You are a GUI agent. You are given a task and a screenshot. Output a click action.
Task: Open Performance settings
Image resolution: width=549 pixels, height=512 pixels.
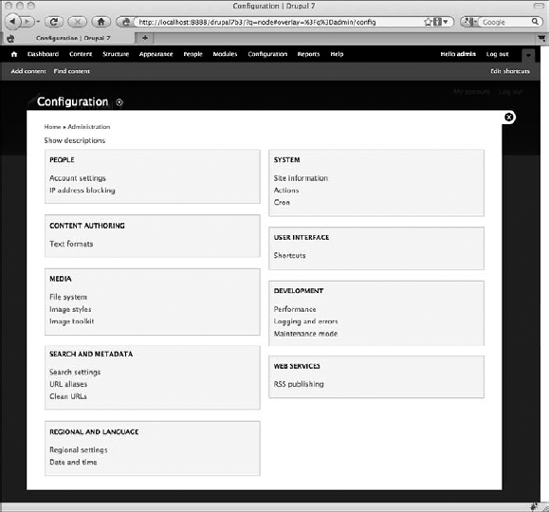(295, 310)
